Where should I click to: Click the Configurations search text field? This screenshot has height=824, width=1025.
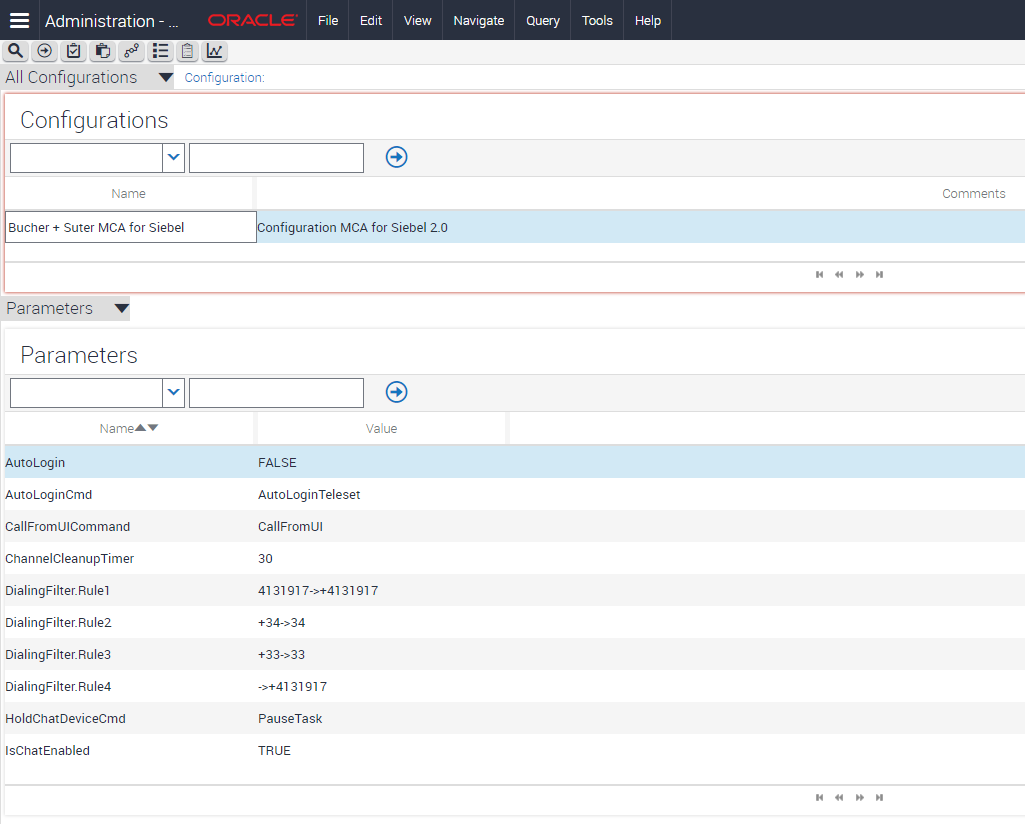click(x=276, y=157)
